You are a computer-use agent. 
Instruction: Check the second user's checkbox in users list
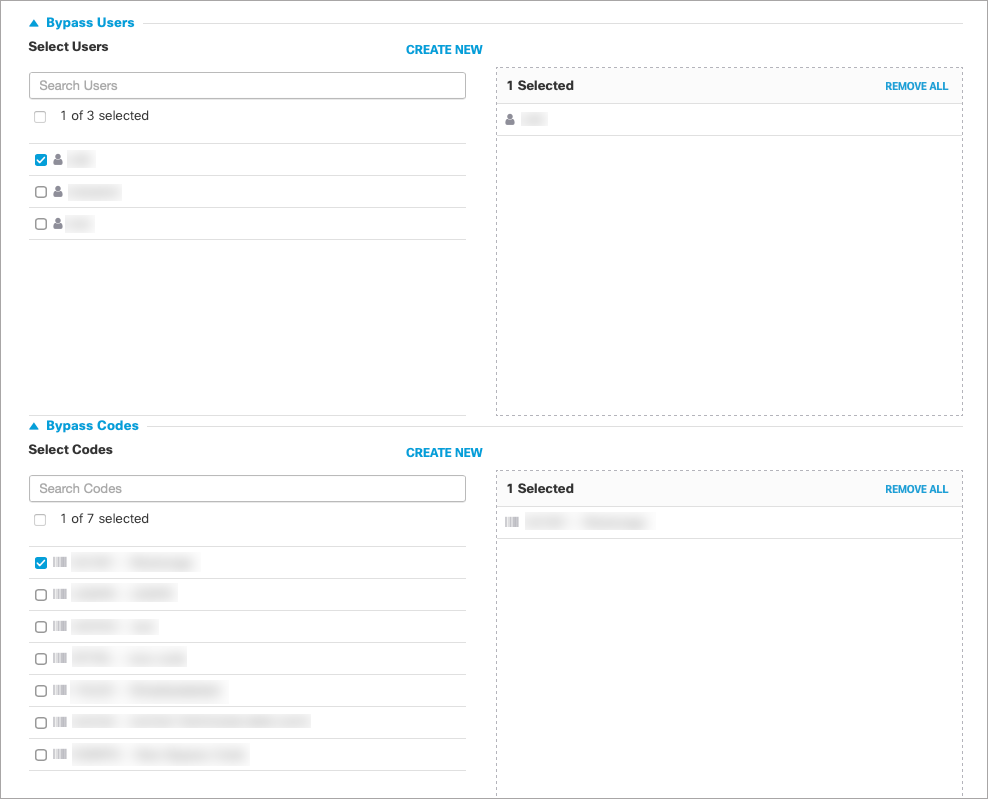pyautogui.click(x=41, y=192)
